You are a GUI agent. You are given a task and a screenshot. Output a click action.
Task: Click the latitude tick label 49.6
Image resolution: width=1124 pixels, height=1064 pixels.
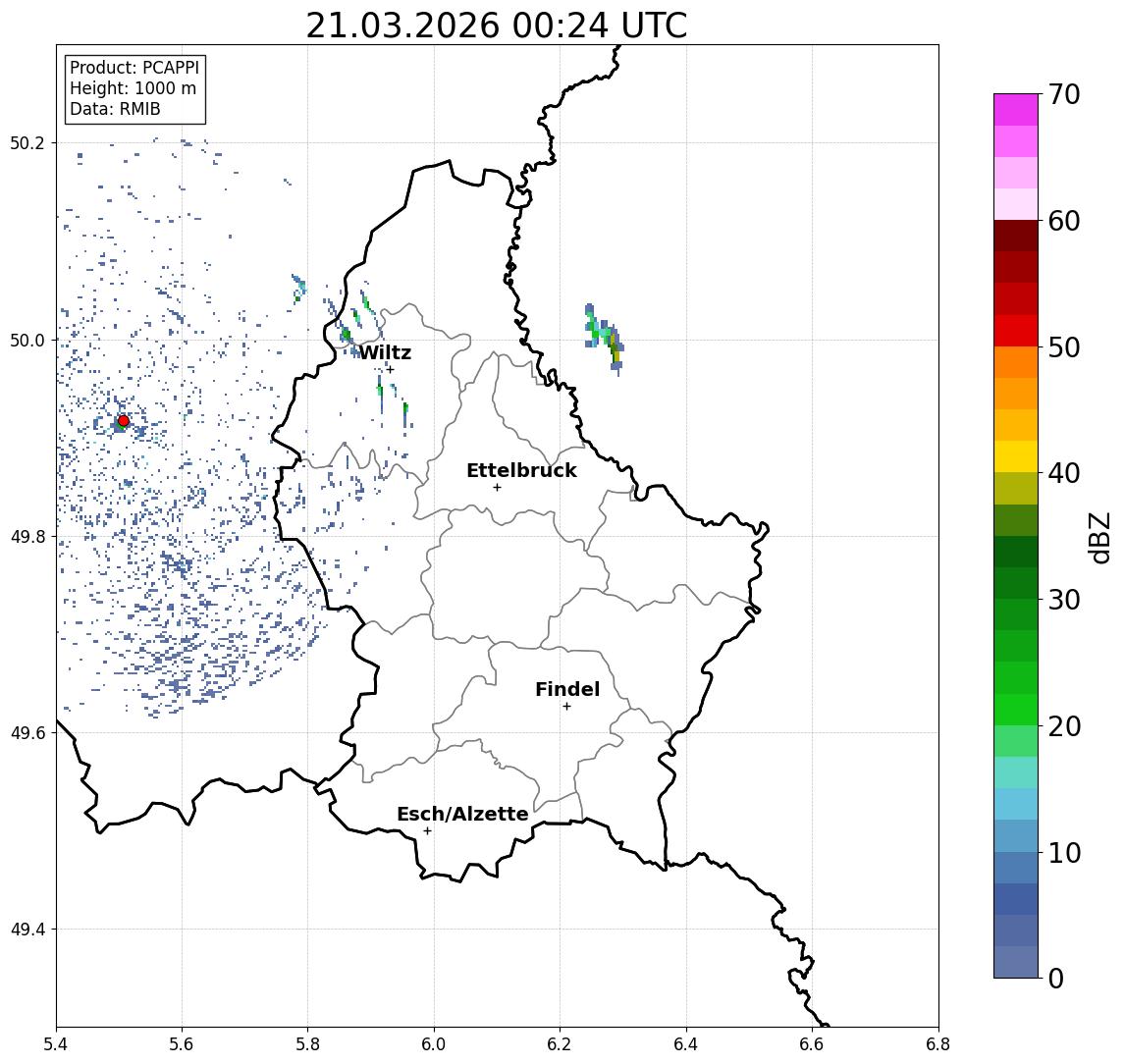(27, 733)
